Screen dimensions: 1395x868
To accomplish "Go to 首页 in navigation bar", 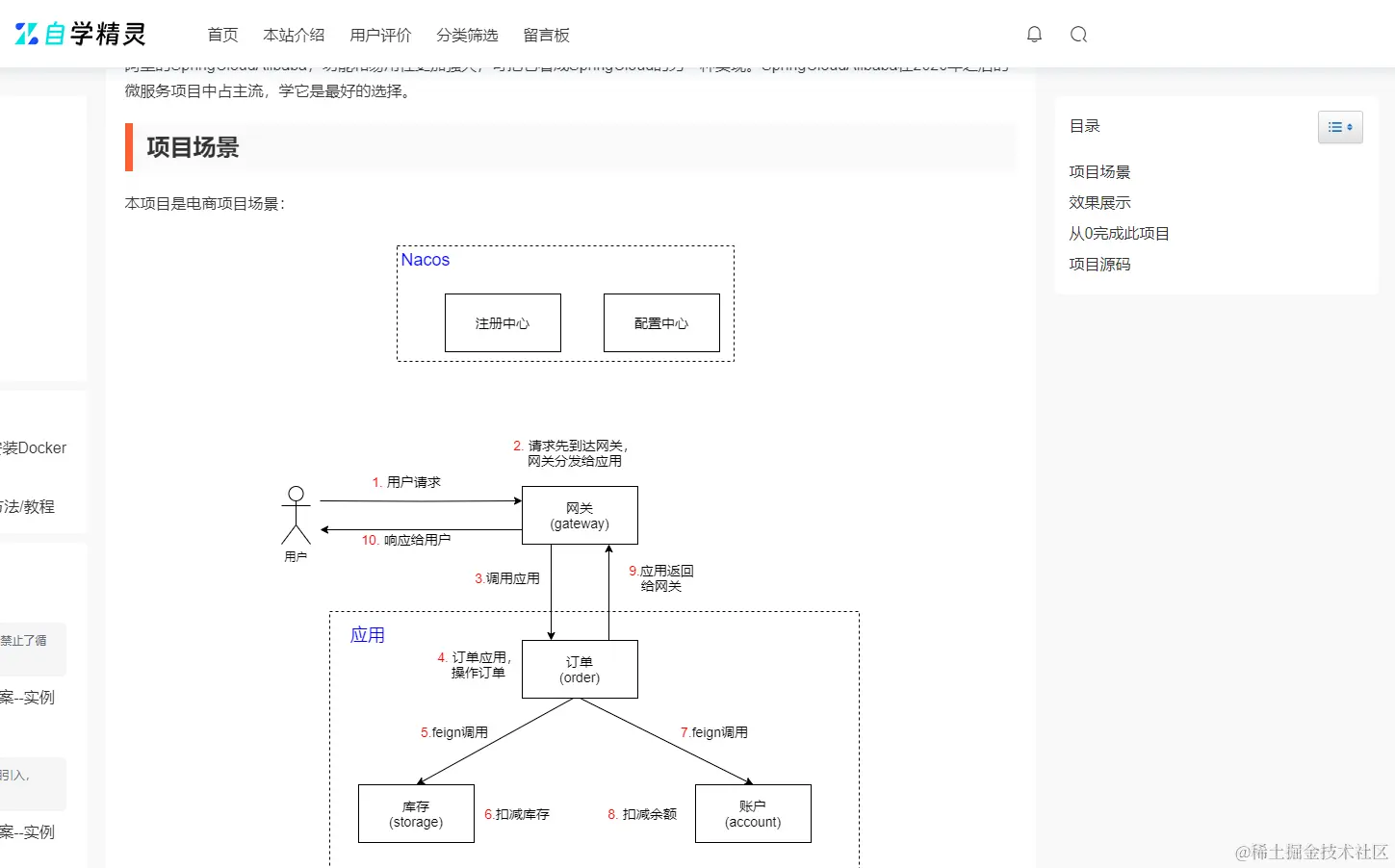I will coord(222,35).
